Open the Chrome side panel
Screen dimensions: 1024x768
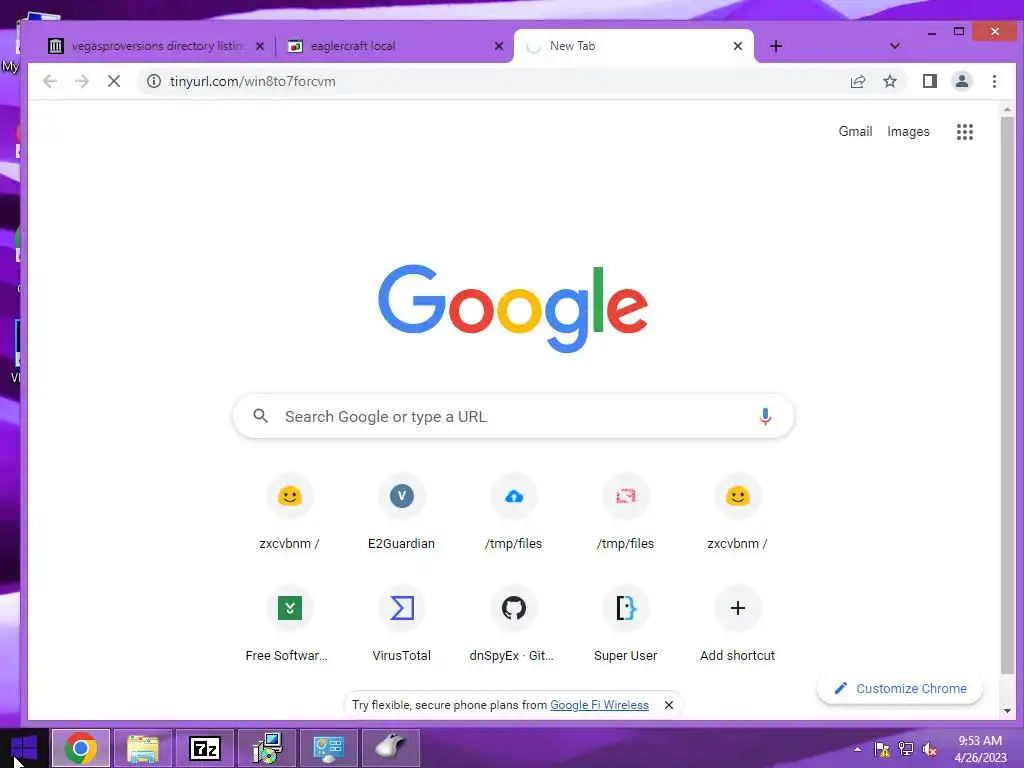(x=929, y=81)
